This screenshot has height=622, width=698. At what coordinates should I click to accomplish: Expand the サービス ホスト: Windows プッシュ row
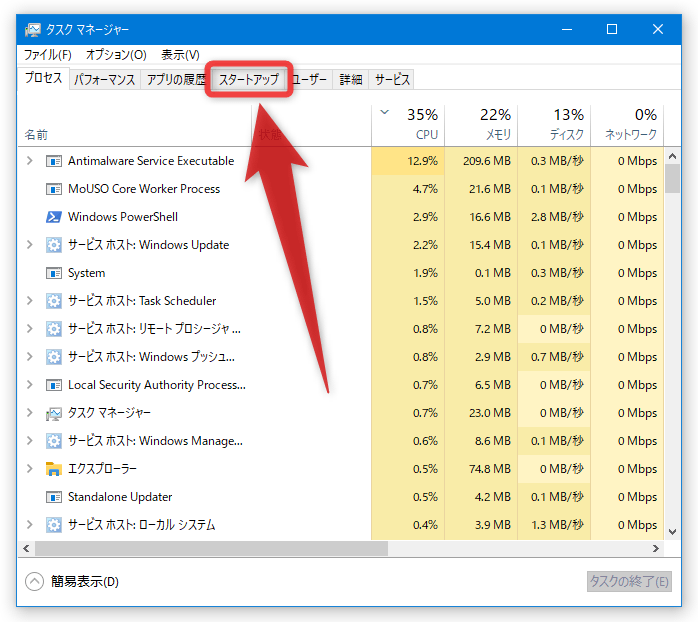[x=29, y=357]
